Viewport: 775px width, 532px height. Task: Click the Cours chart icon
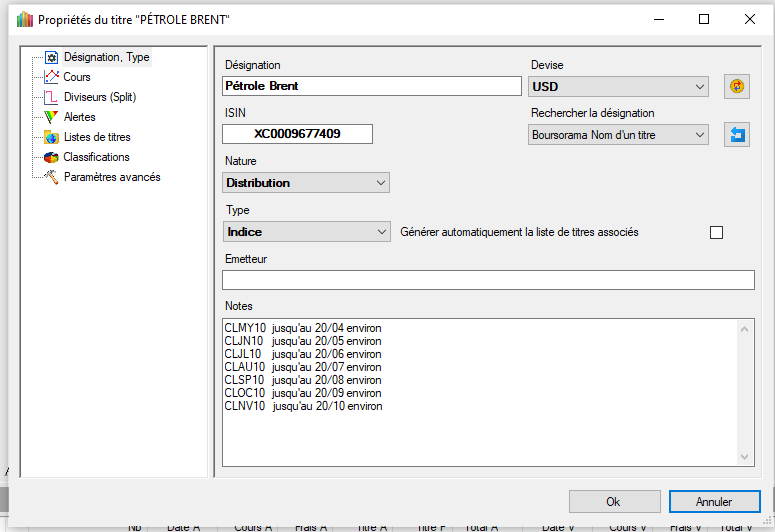pyautogui.click(x=52, y=78)
